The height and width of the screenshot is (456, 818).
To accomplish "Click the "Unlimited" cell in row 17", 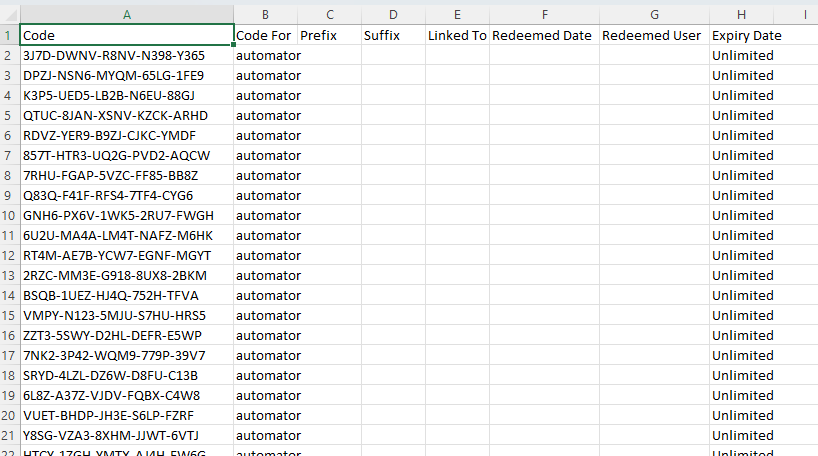I will click(742, 355).
